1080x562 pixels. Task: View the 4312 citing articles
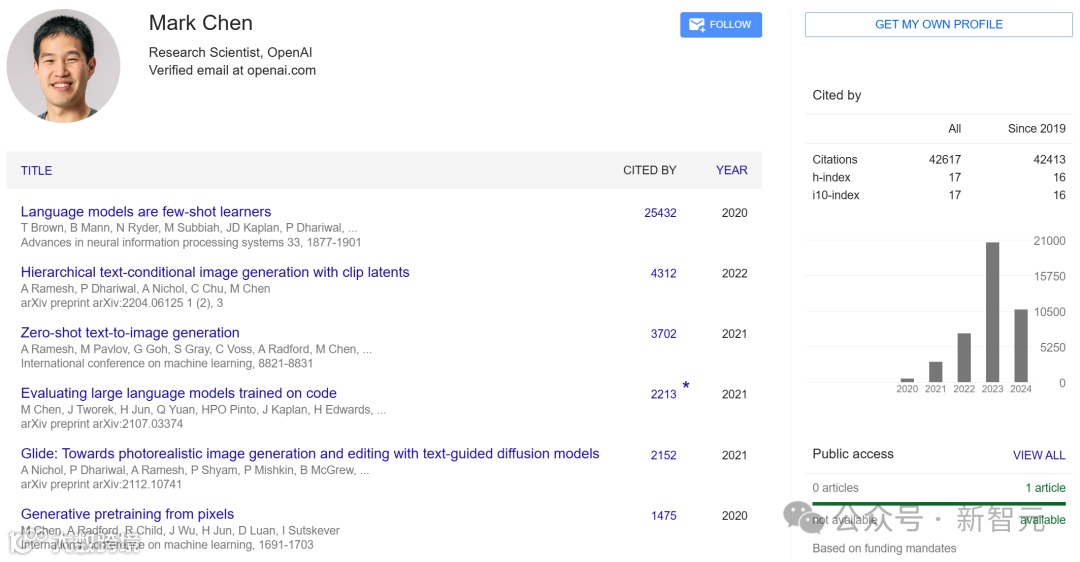(663, 273)
